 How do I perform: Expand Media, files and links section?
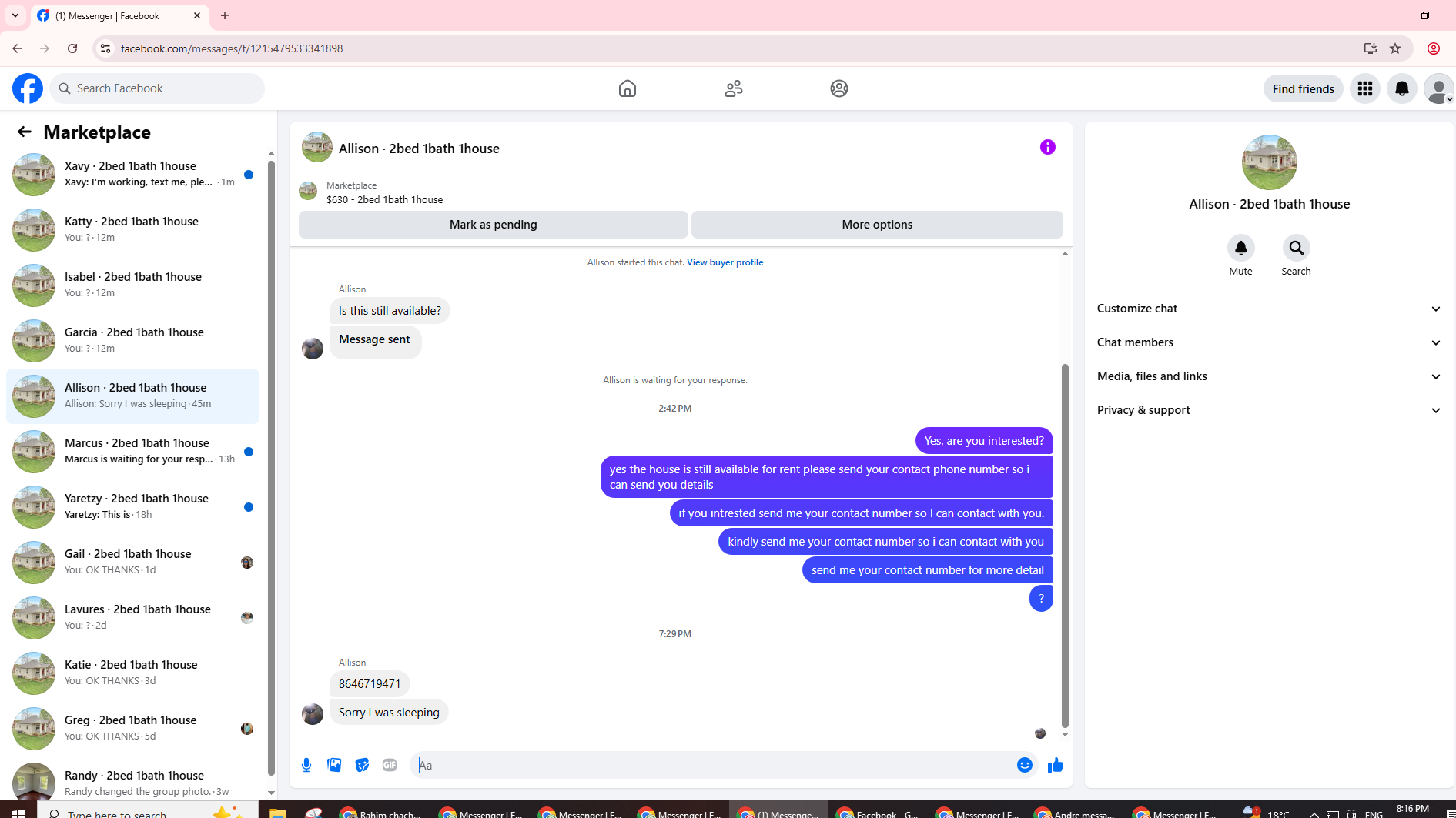click(x=1269, y=376)
